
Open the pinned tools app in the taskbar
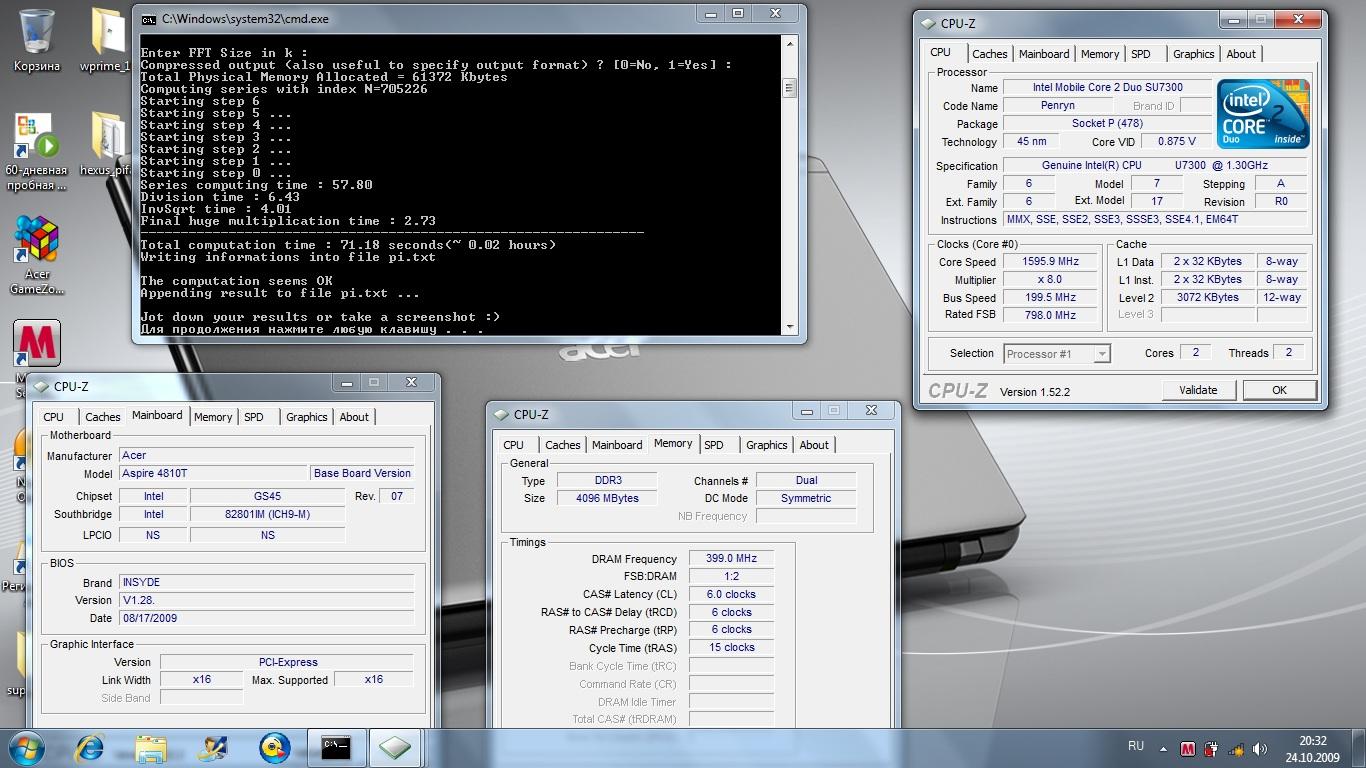pos(213,748)
